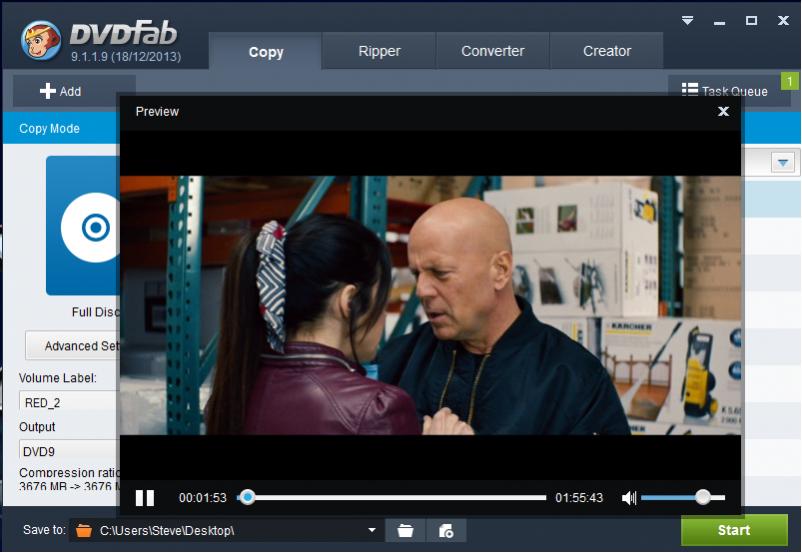
Task: Open Advanced Settings
Action: [73, 346]
